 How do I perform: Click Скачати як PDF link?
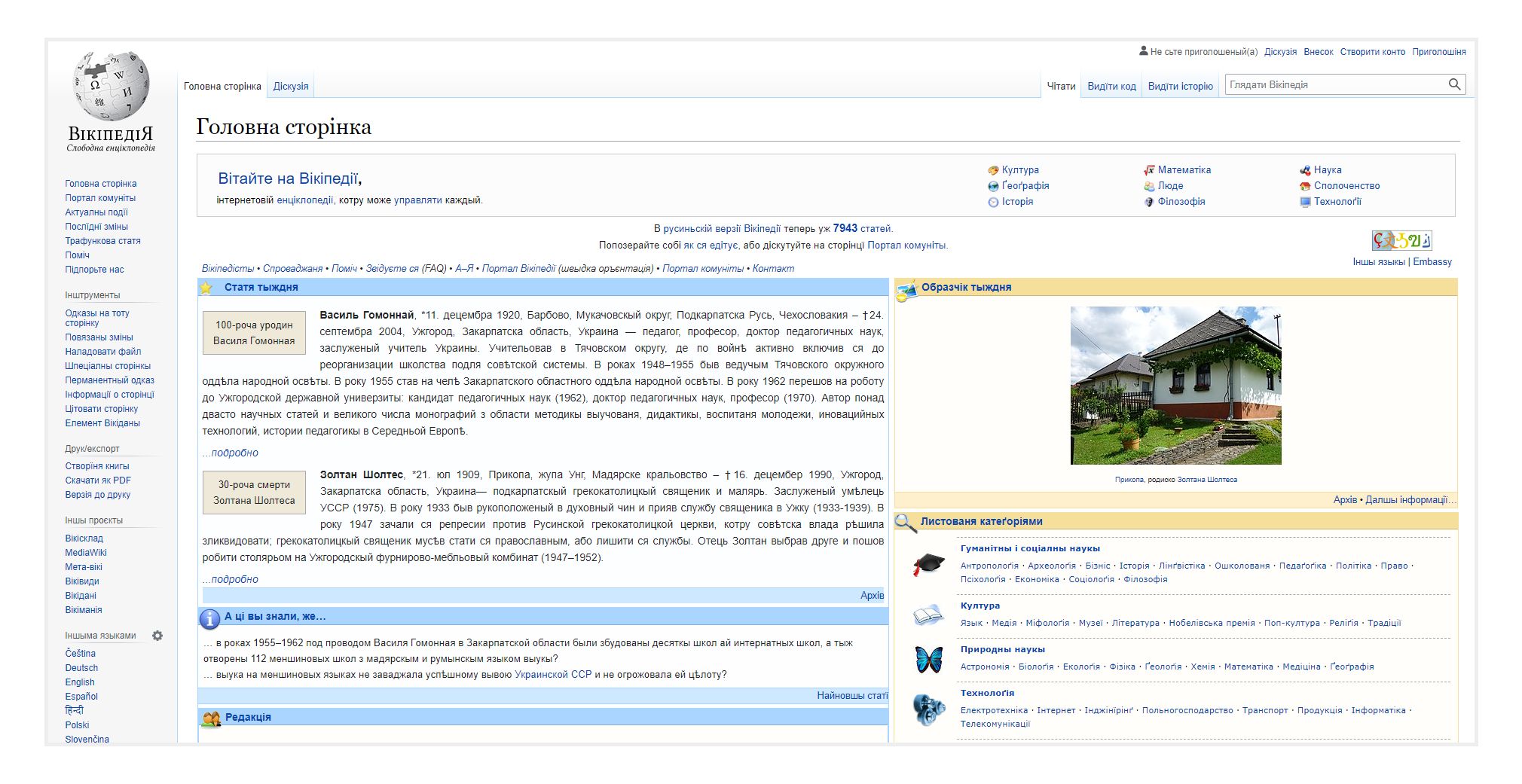(98, 480)
